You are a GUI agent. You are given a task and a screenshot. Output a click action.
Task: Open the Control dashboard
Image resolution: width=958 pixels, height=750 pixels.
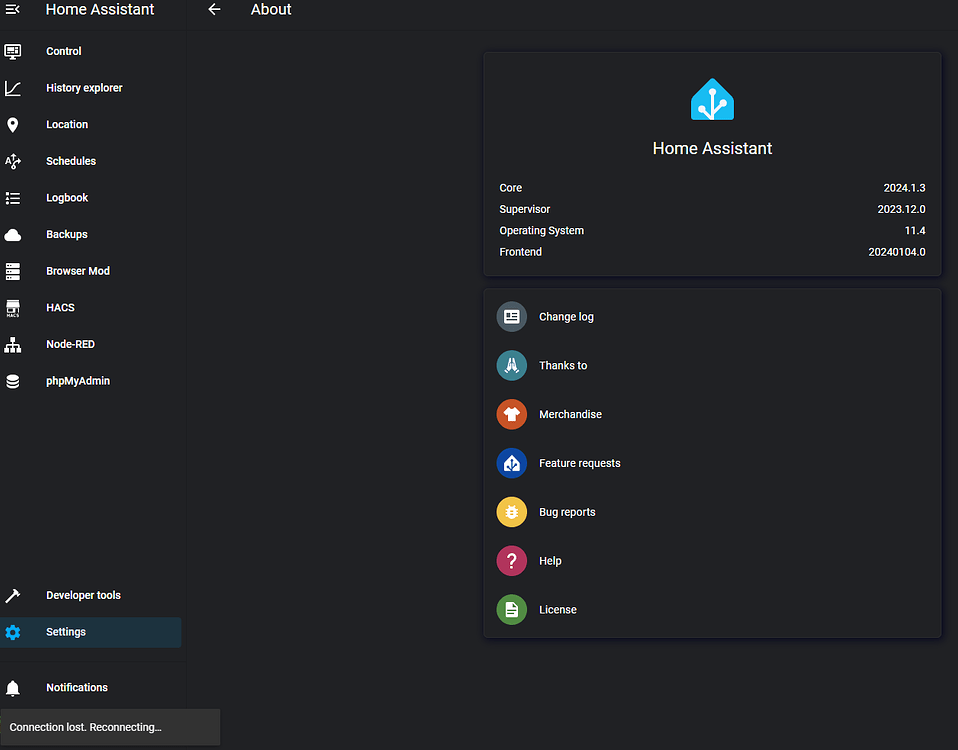[90, 51]
